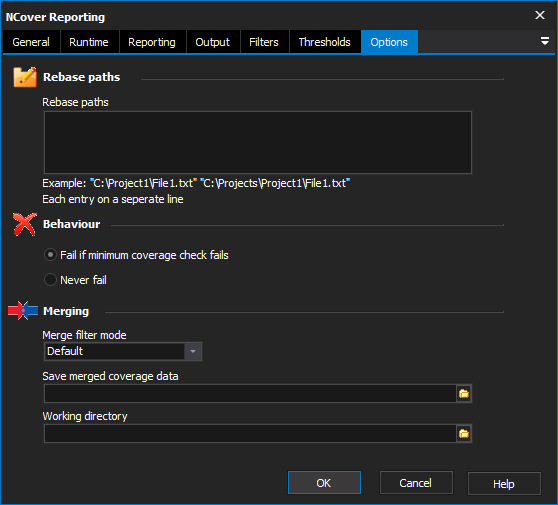Click the Working directory input field

click(250, 433)
